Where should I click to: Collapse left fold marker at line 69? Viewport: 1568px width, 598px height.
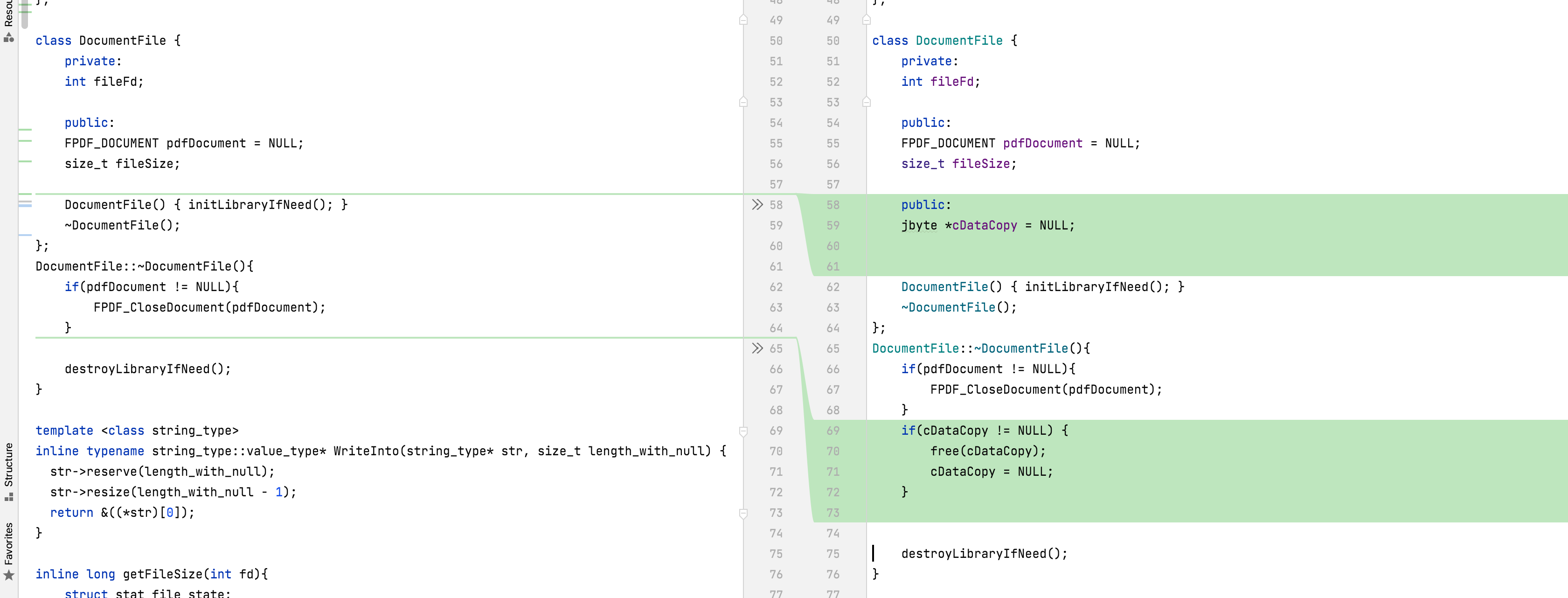point(743,431)
